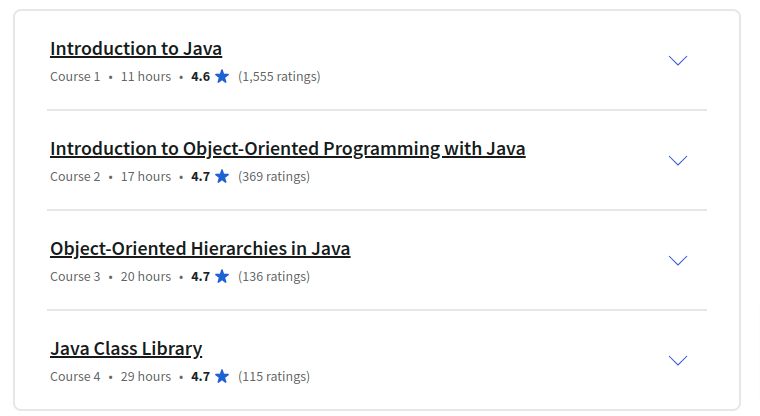This screenshot has width=760, height=416.
Task: Open the Introduction to Java course link
Action: (136, 49)
